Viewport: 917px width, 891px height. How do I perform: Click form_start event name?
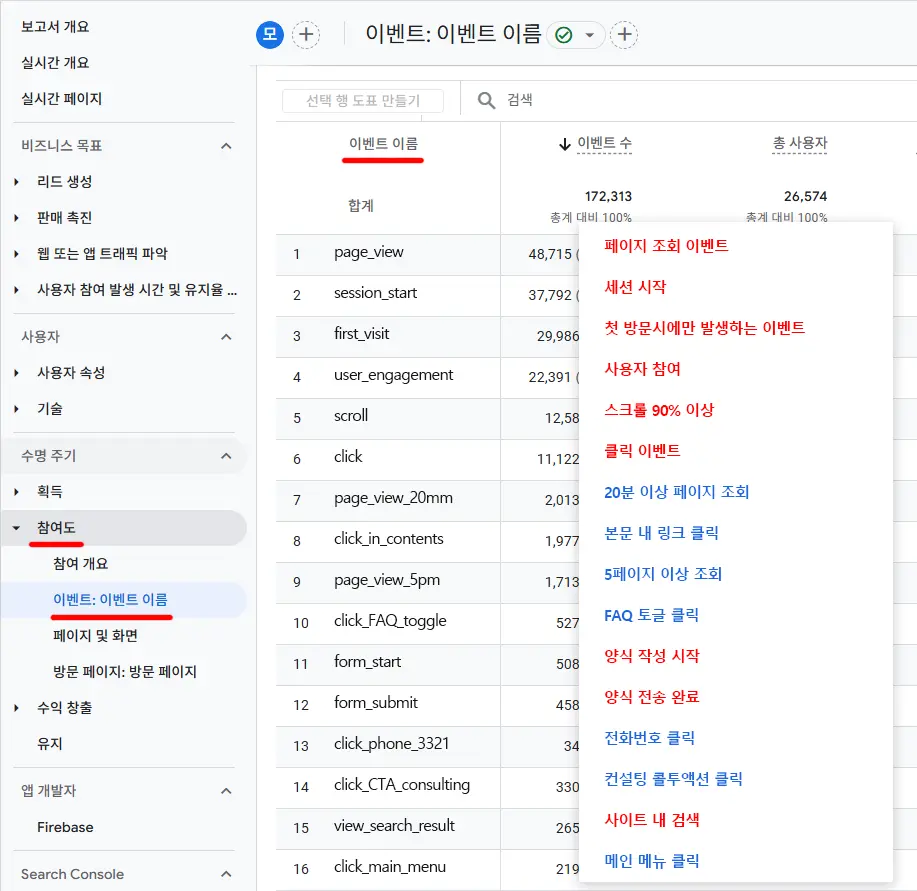(367, 662)
